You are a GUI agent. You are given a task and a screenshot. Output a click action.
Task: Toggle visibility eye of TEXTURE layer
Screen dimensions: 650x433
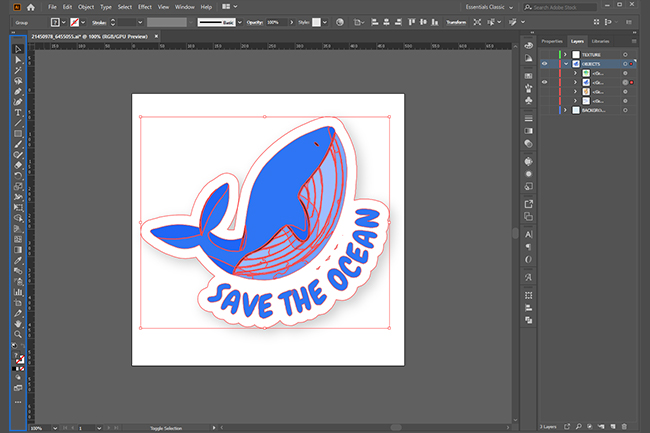544,55
